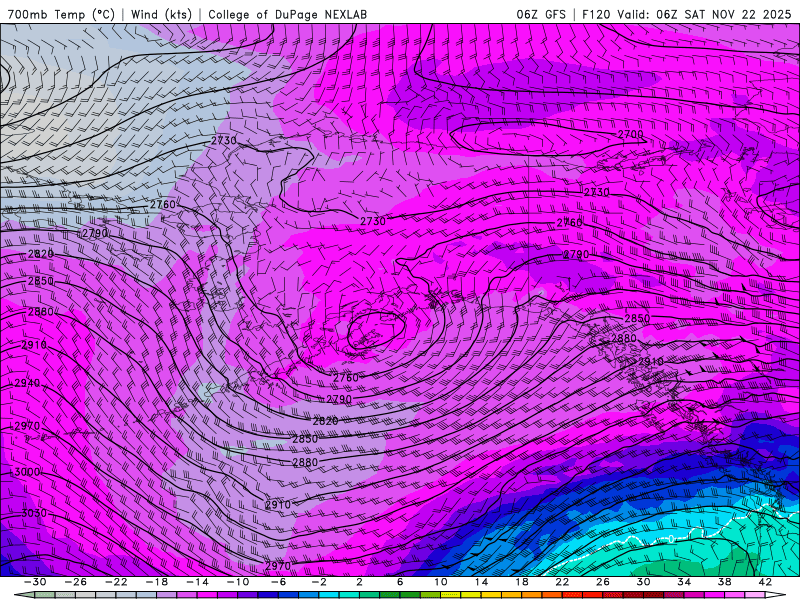The width and height of the screenshot is (800, 600).
Task: Select the 22 temperature scale label
Action: point(562,582)
